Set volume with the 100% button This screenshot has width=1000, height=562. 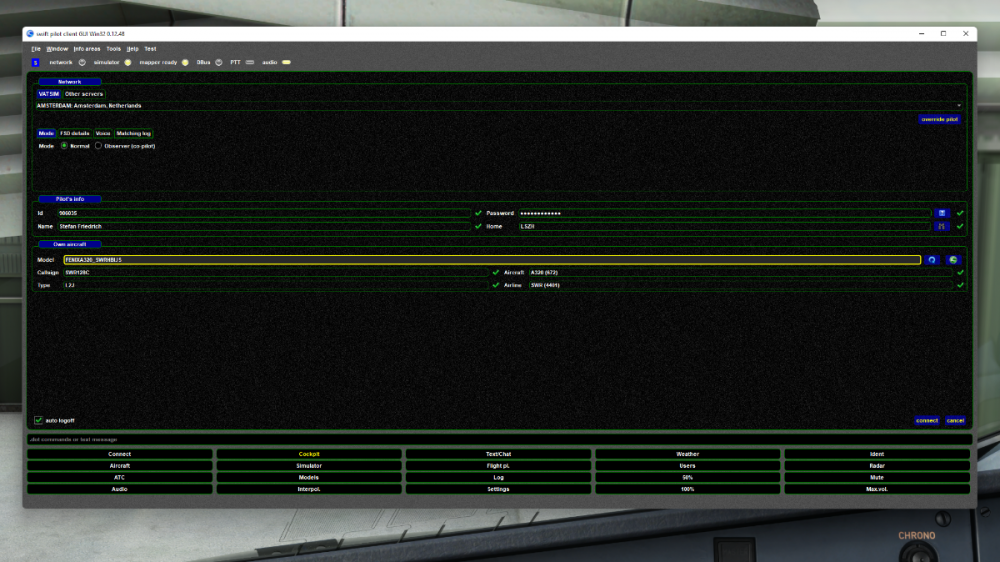[688, 489]
